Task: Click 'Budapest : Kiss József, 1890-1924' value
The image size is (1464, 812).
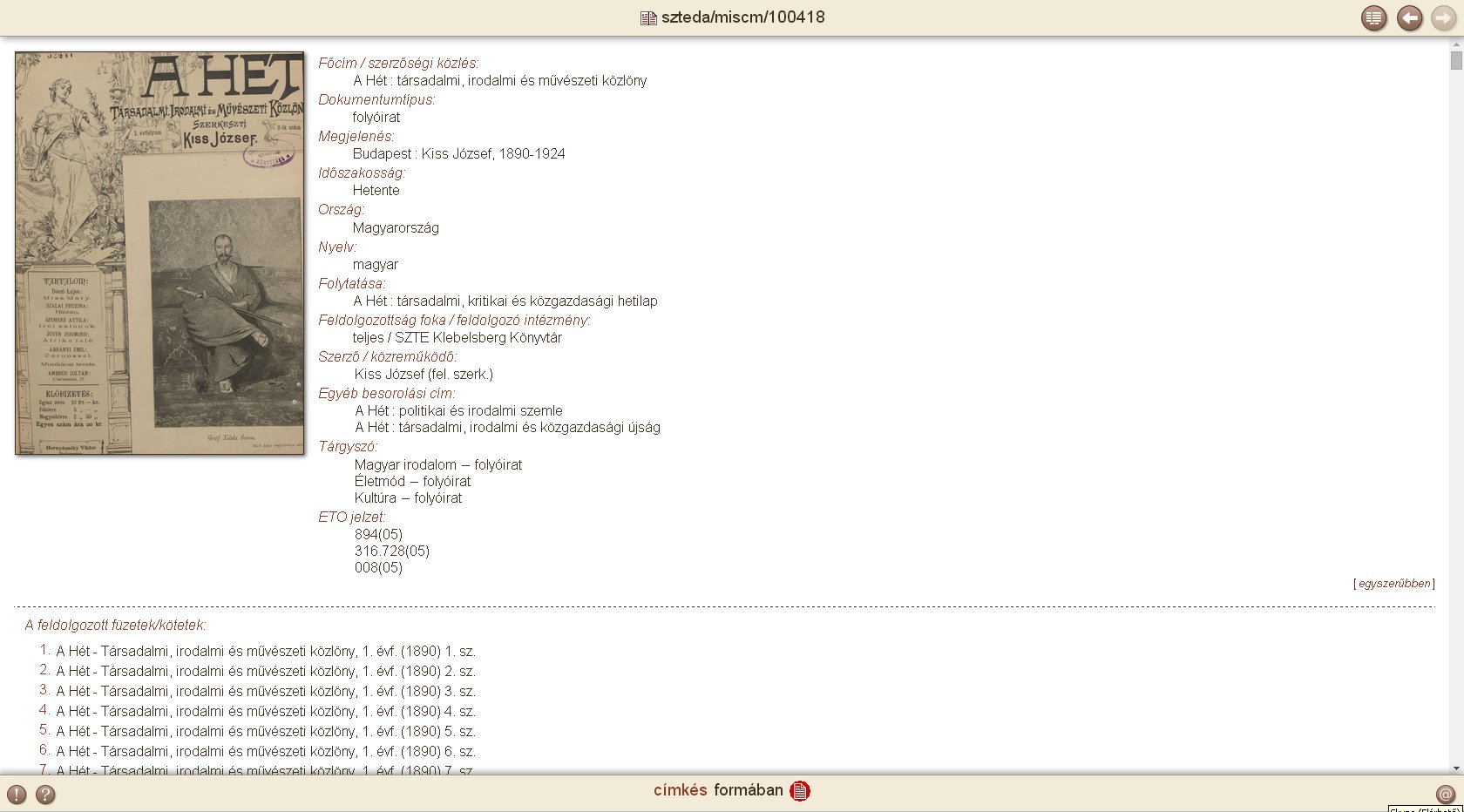Action: tap(458, 153)
